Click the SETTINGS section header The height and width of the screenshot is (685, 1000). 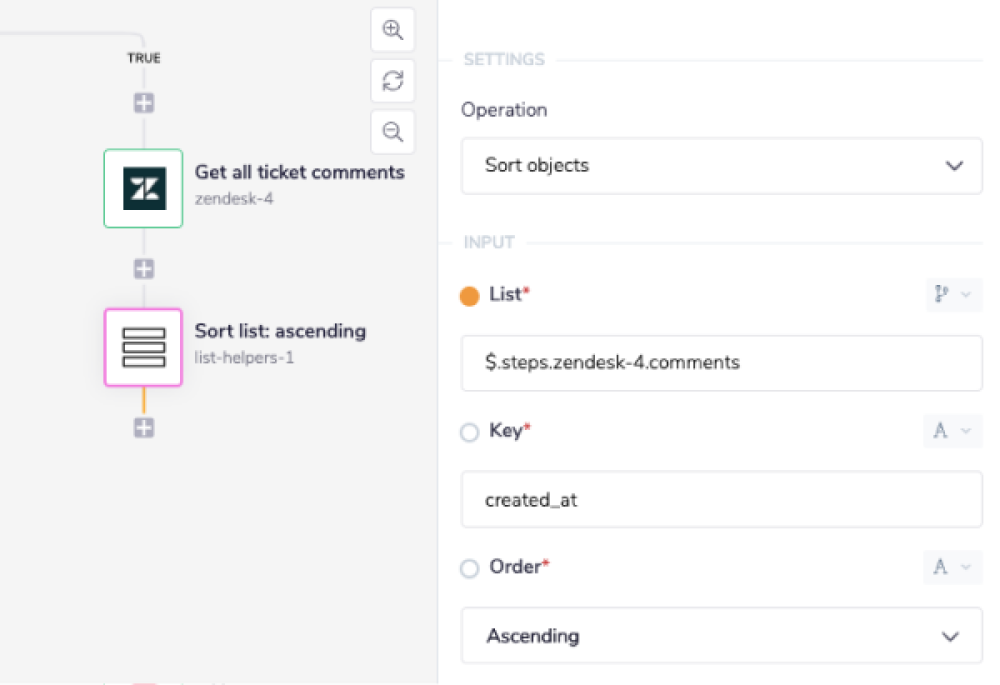click(503, 59)
